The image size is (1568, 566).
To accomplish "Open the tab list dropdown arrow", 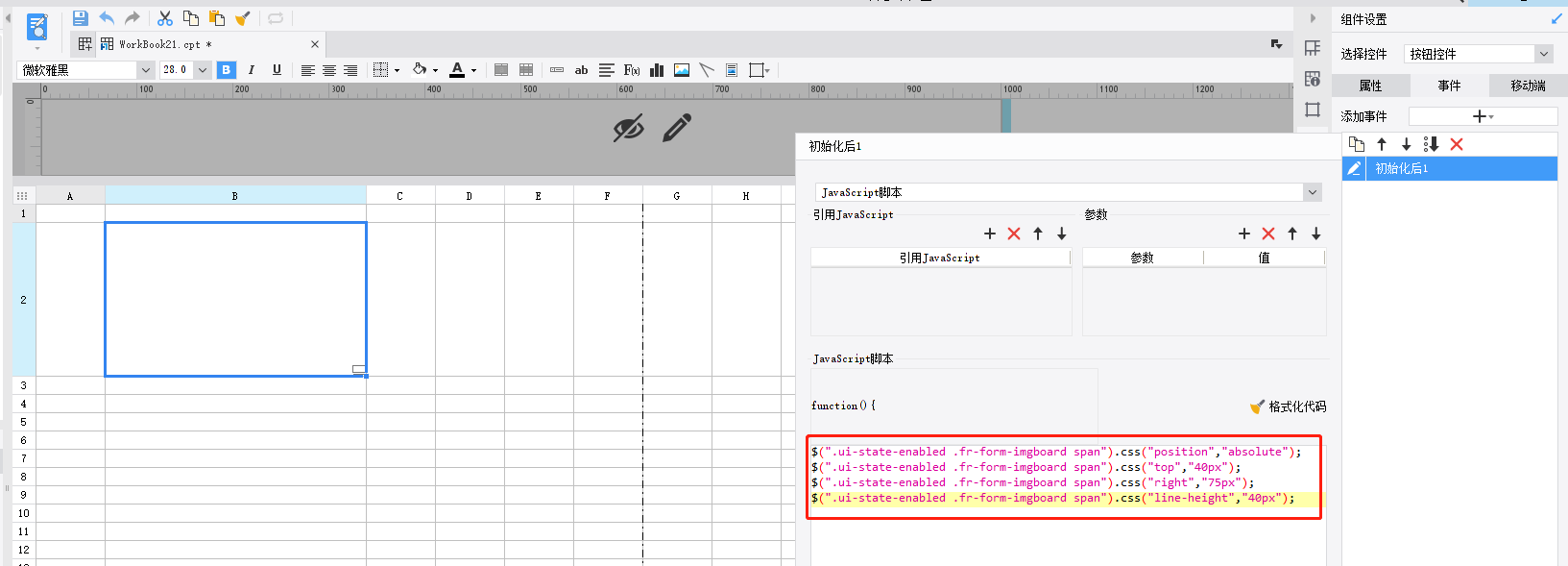I will pyautogui.click(x=1276, y=44).
